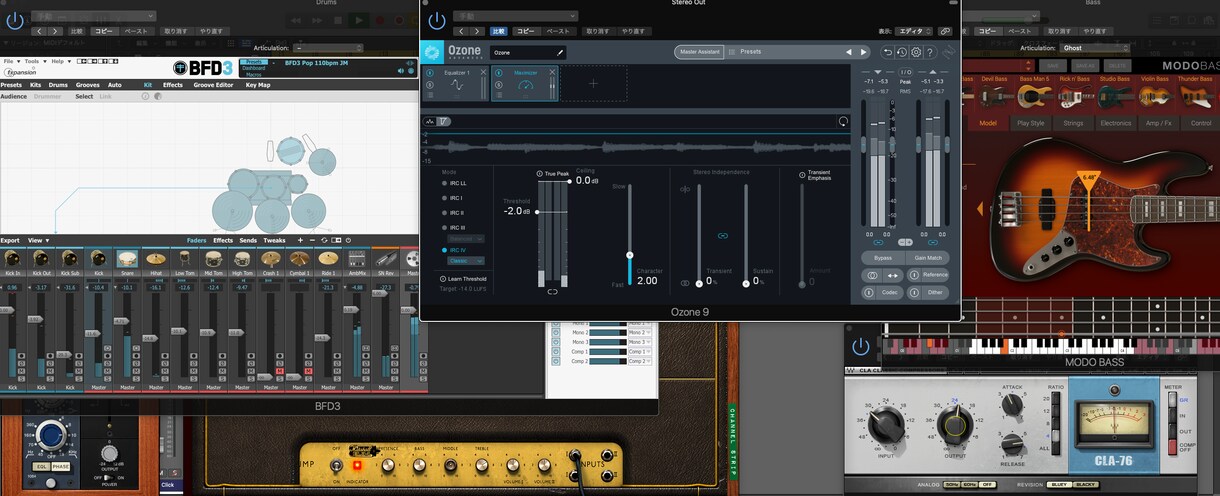The image size is (1220, 496).
Task: Enable Learn Threshold
Action: click(463, 279)
